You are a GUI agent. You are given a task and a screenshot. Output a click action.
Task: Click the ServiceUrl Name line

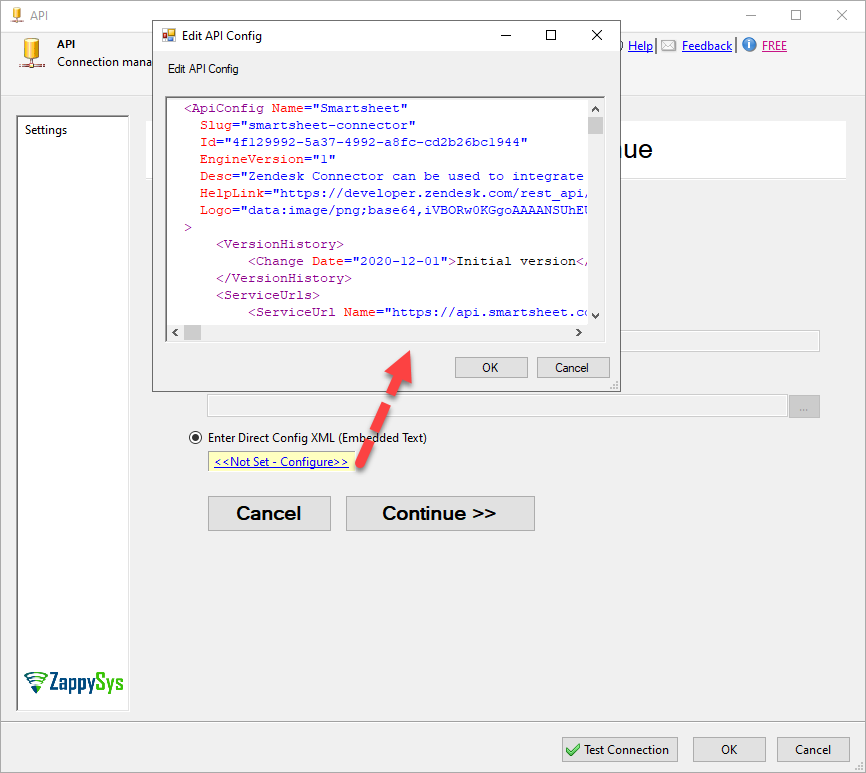(417, 312)
